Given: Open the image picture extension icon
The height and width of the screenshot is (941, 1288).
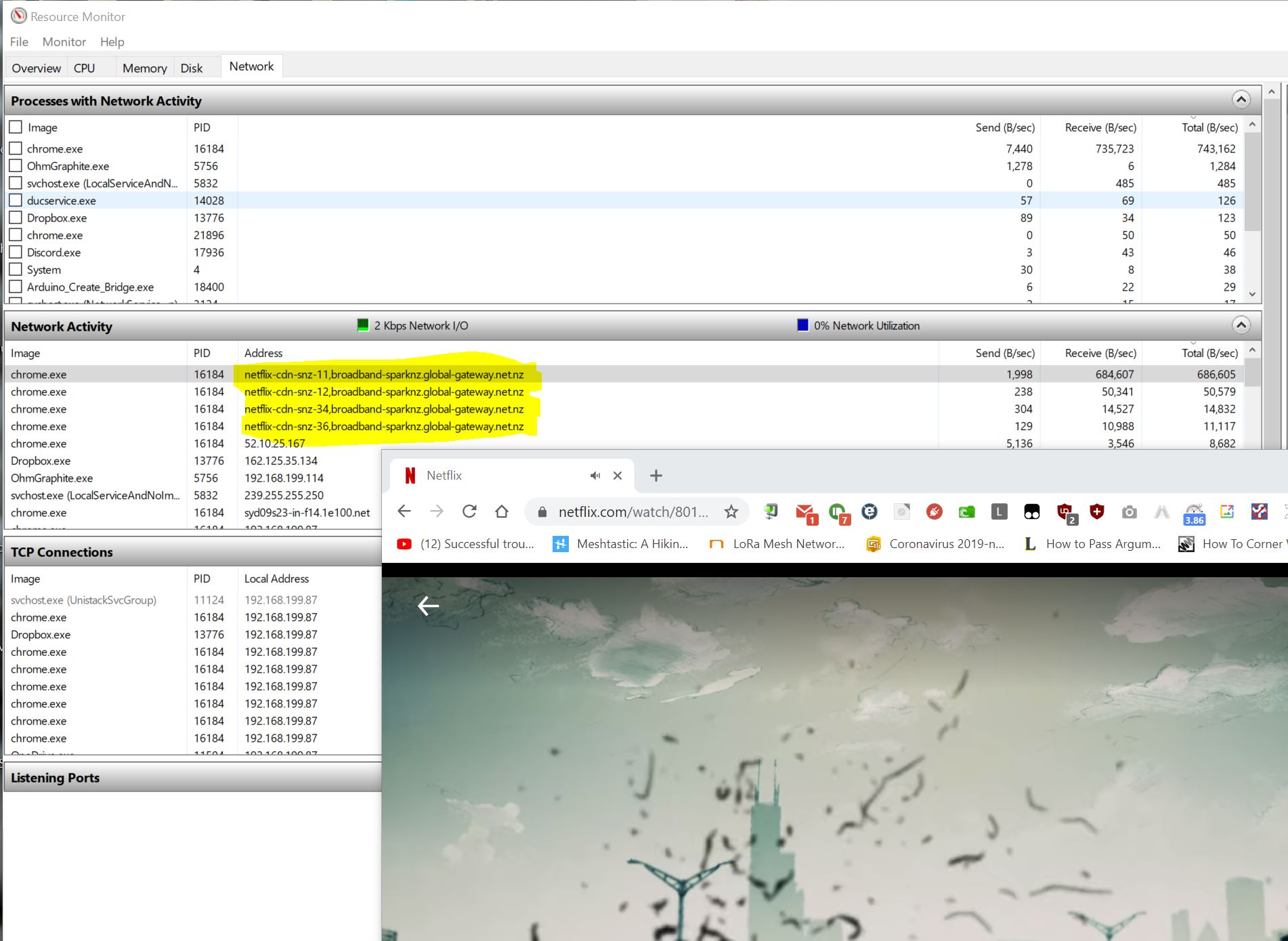Looking at the screenshot, I should coord(1226,511).
